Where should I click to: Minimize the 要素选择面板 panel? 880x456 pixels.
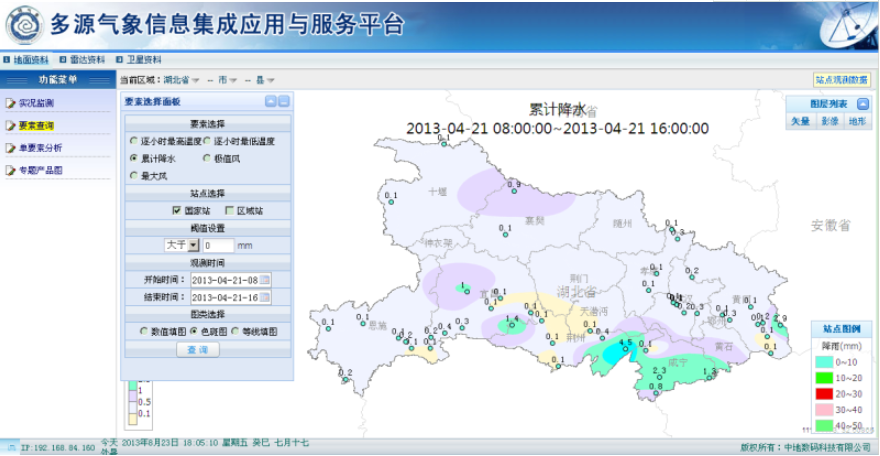270,102
